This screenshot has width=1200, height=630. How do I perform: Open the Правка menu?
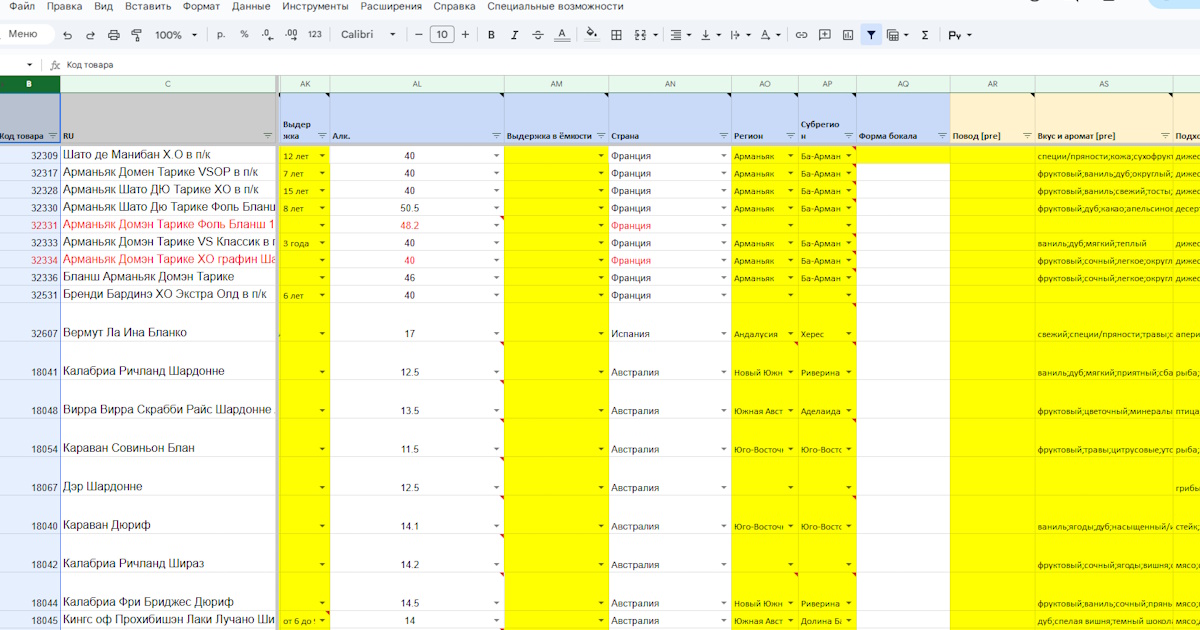point(65,7)
